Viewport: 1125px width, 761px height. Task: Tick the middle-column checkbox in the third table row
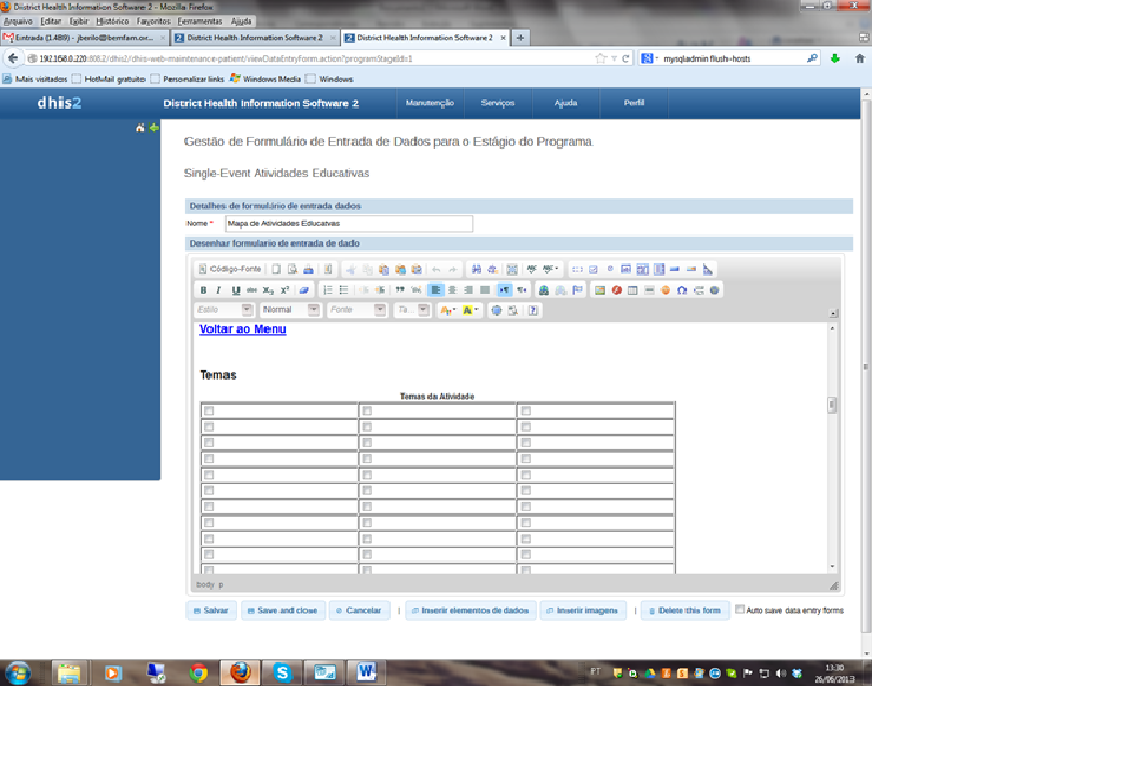(367, 443)
